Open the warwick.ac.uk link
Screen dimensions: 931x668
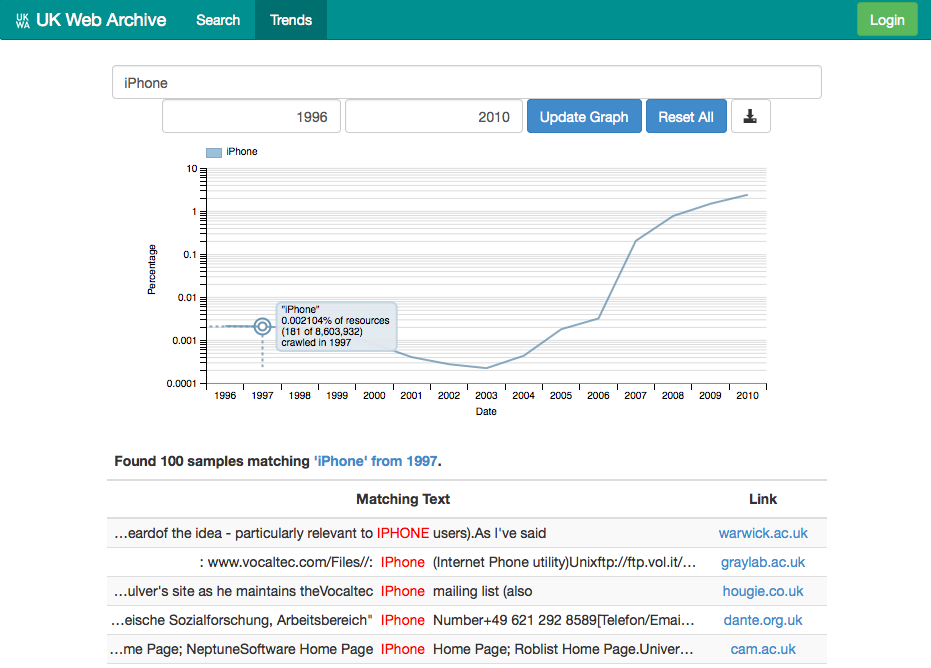pyautogui.click(x=763, y=534)
